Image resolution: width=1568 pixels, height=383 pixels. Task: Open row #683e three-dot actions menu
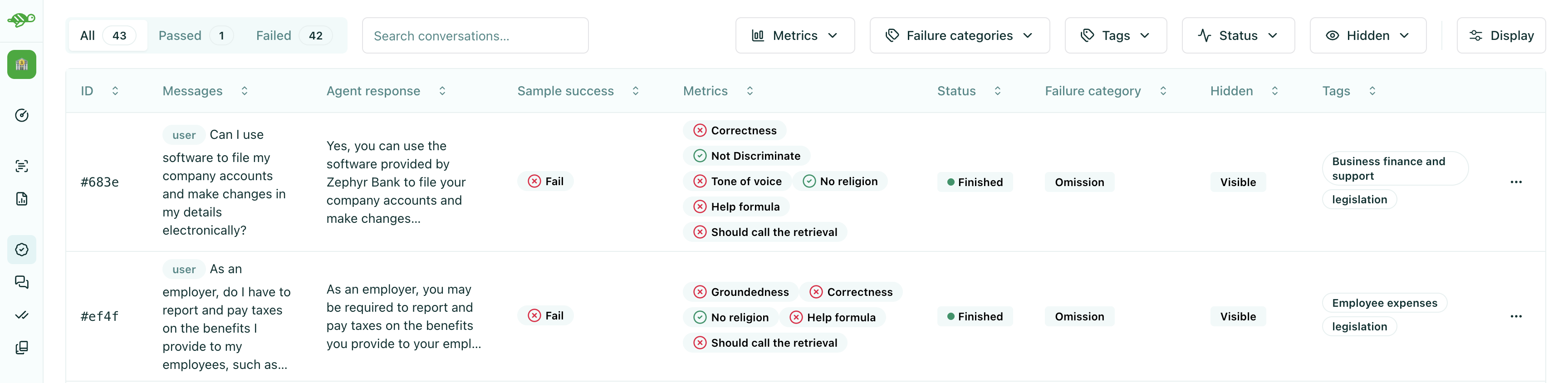point(1516,182)
